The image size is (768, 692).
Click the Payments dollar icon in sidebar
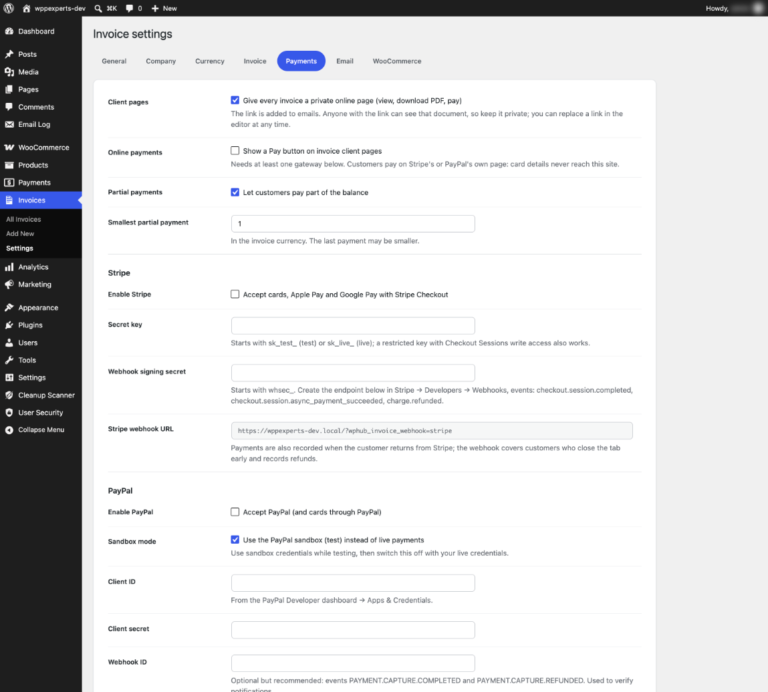pyautogui.click(x=9, y=183)
